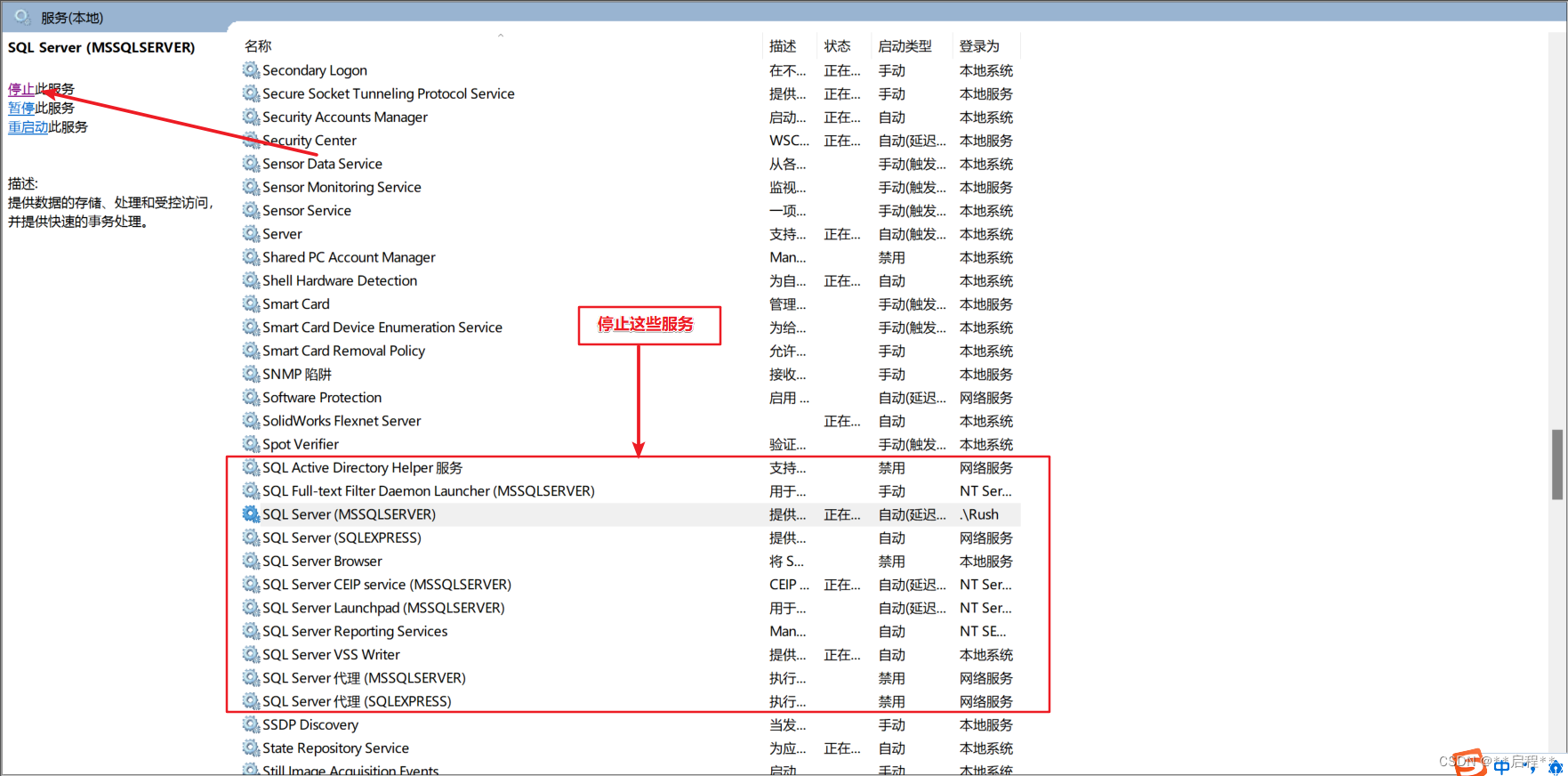Sort by the 启动类型 column header

pyautogui.click(x=905, y=45)
